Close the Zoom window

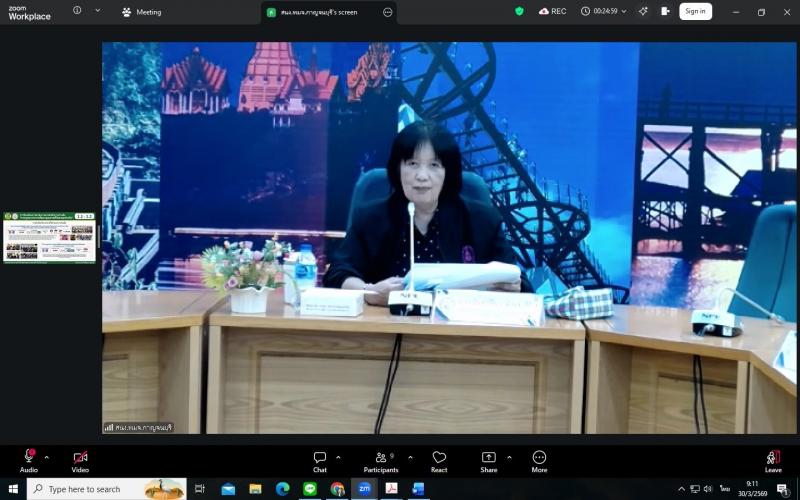pyautogui.click(x=787, y=12)
